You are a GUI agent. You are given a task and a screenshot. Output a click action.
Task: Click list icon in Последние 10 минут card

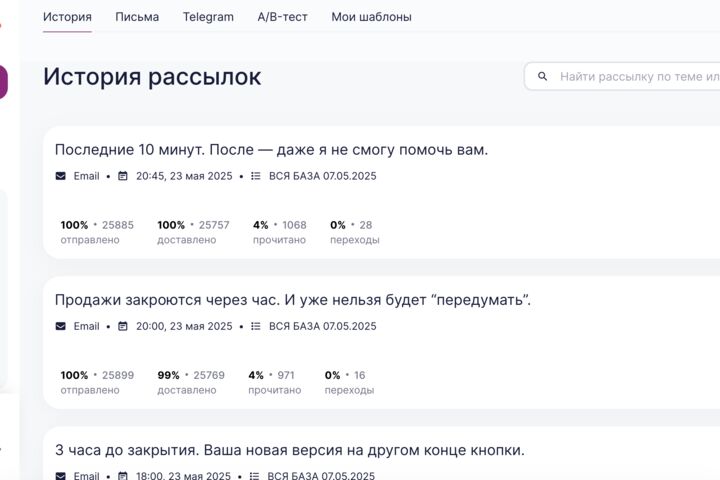pos(256,176)
